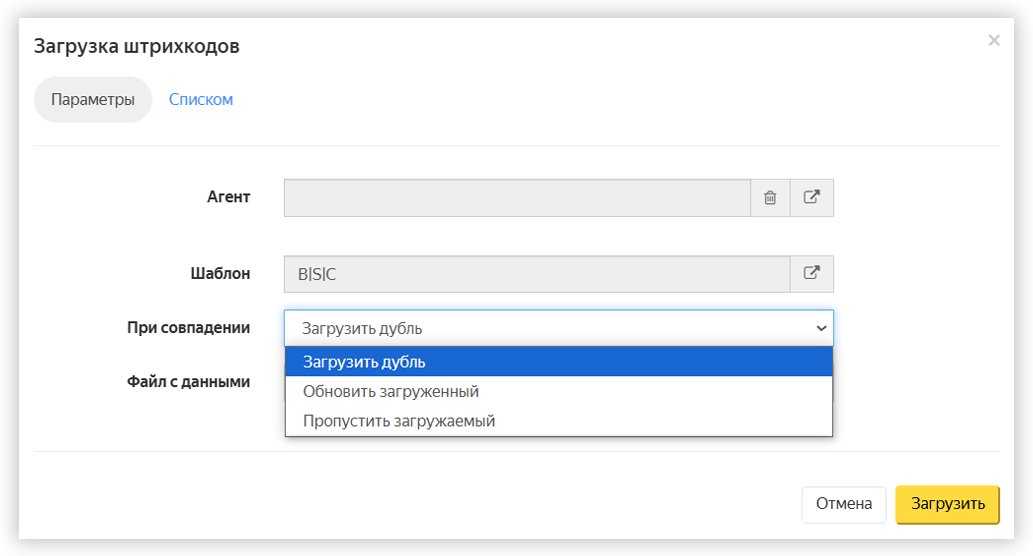1033x556 pixels.
Task: Click the Загрузка штрихкодов dialog title
Action: coord(136,46)
